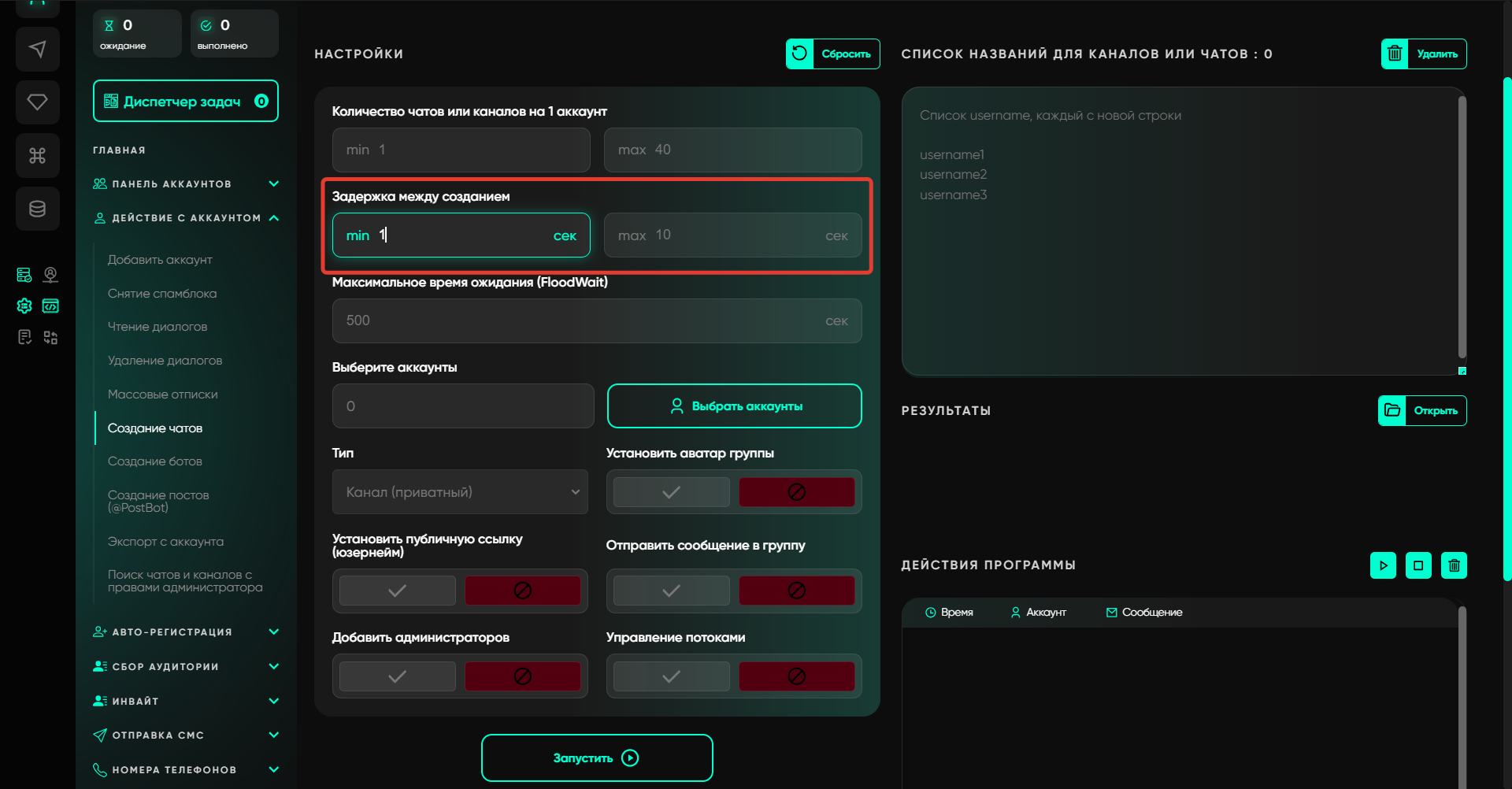Clear program actions log with trash icon
1512x789 pixels.
(x=1454, y=565)
